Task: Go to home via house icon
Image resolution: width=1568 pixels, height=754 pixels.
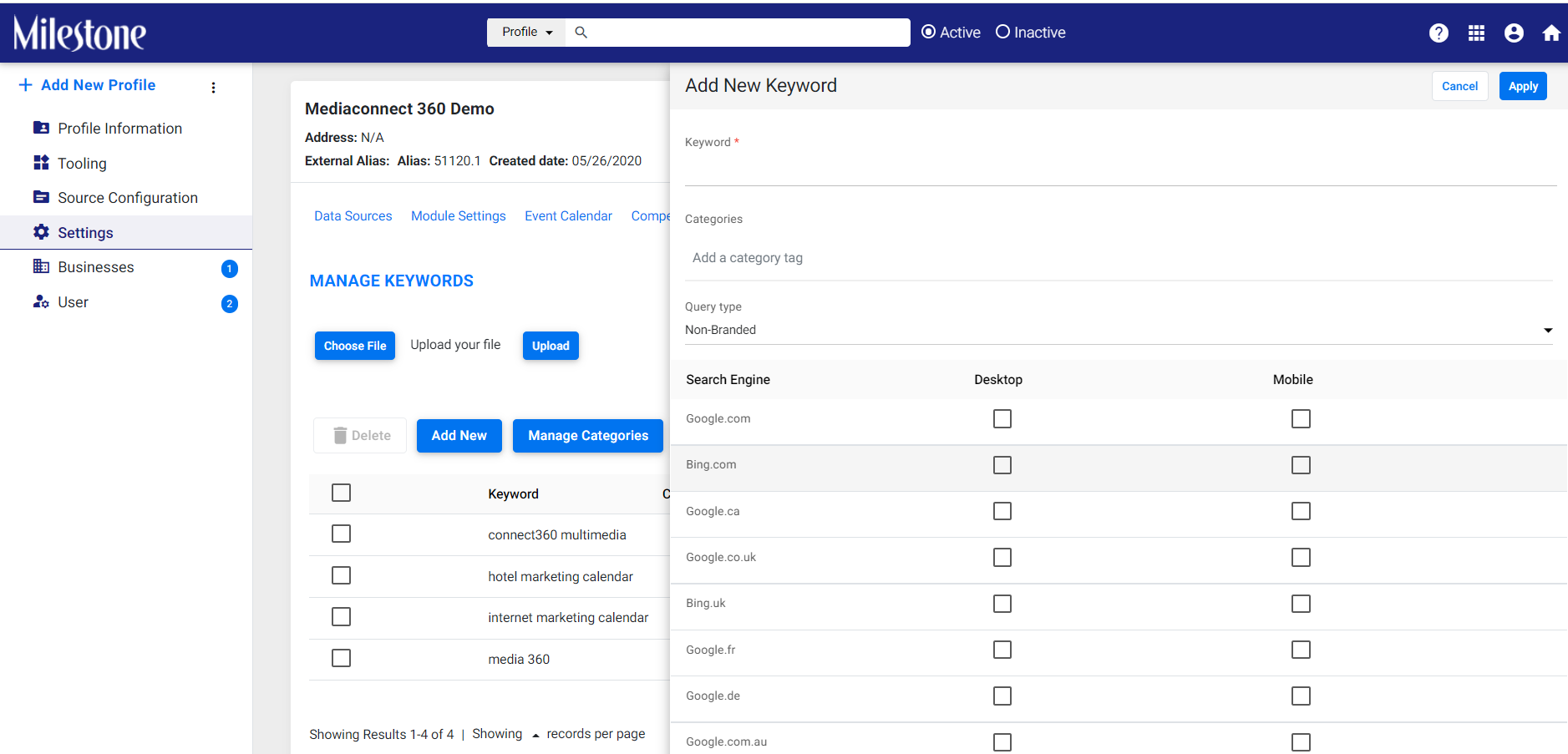Action: tap(1551, 33)
